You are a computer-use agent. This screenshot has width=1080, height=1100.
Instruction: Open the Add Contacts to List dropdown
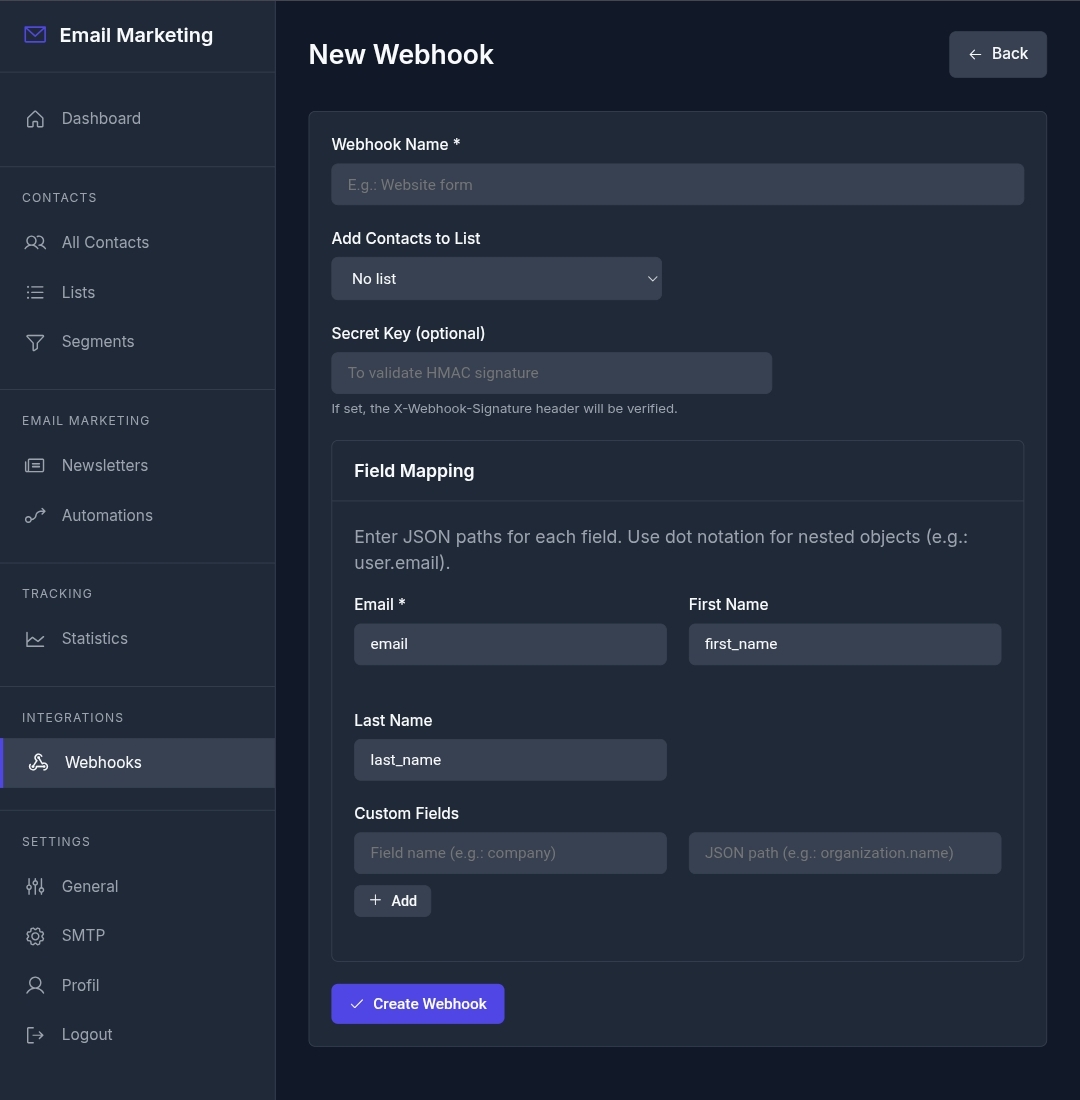point(496,278)
